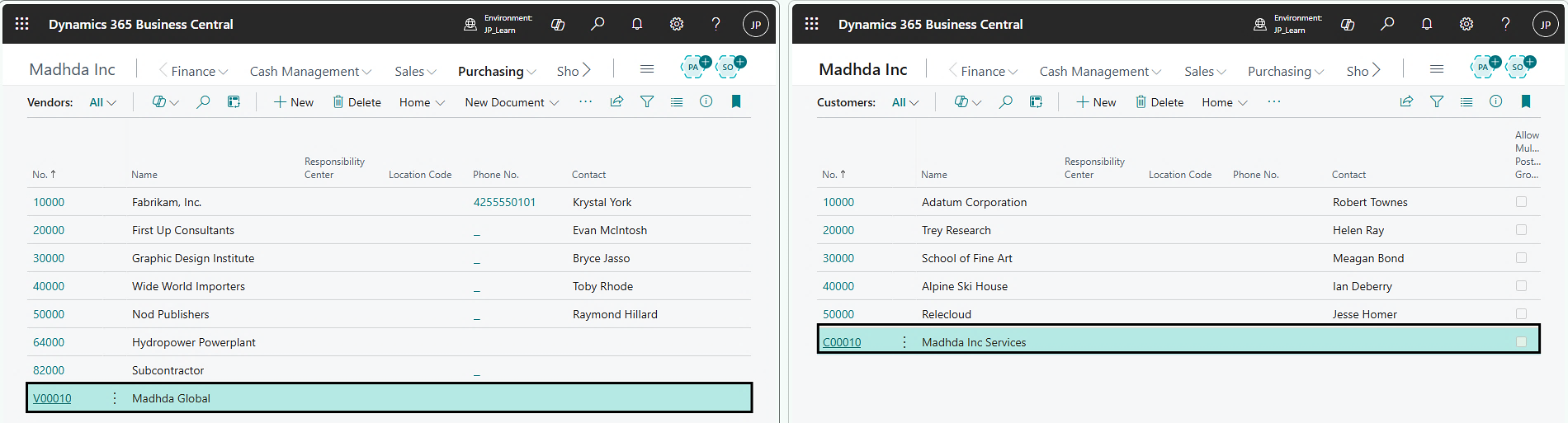Open Copilot dropdown in Vendors toolbar
1568x423 pixels.
point(165,102)
